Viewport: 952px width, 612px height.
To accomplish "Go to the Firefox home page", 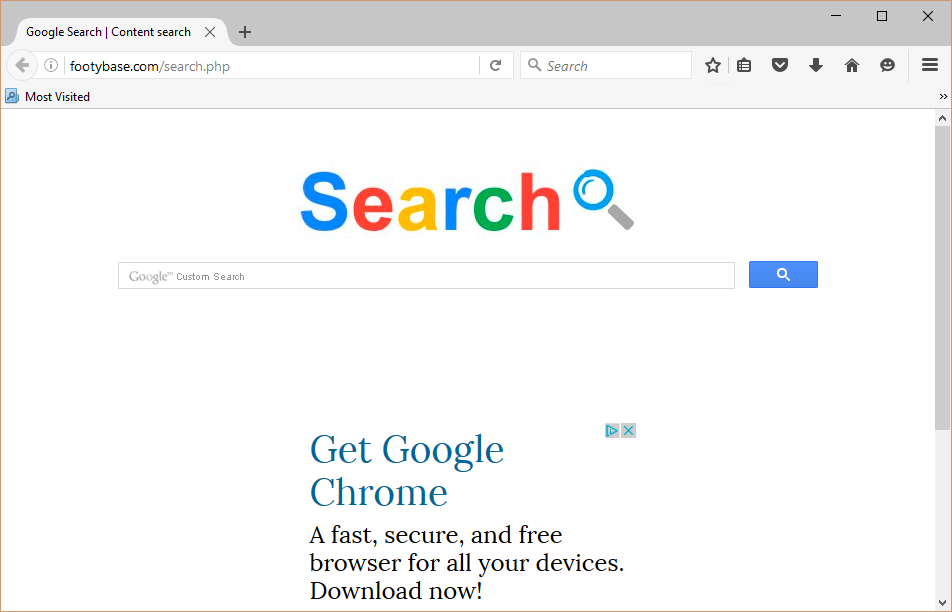I will pyautogui.click(x=852, y=66).
